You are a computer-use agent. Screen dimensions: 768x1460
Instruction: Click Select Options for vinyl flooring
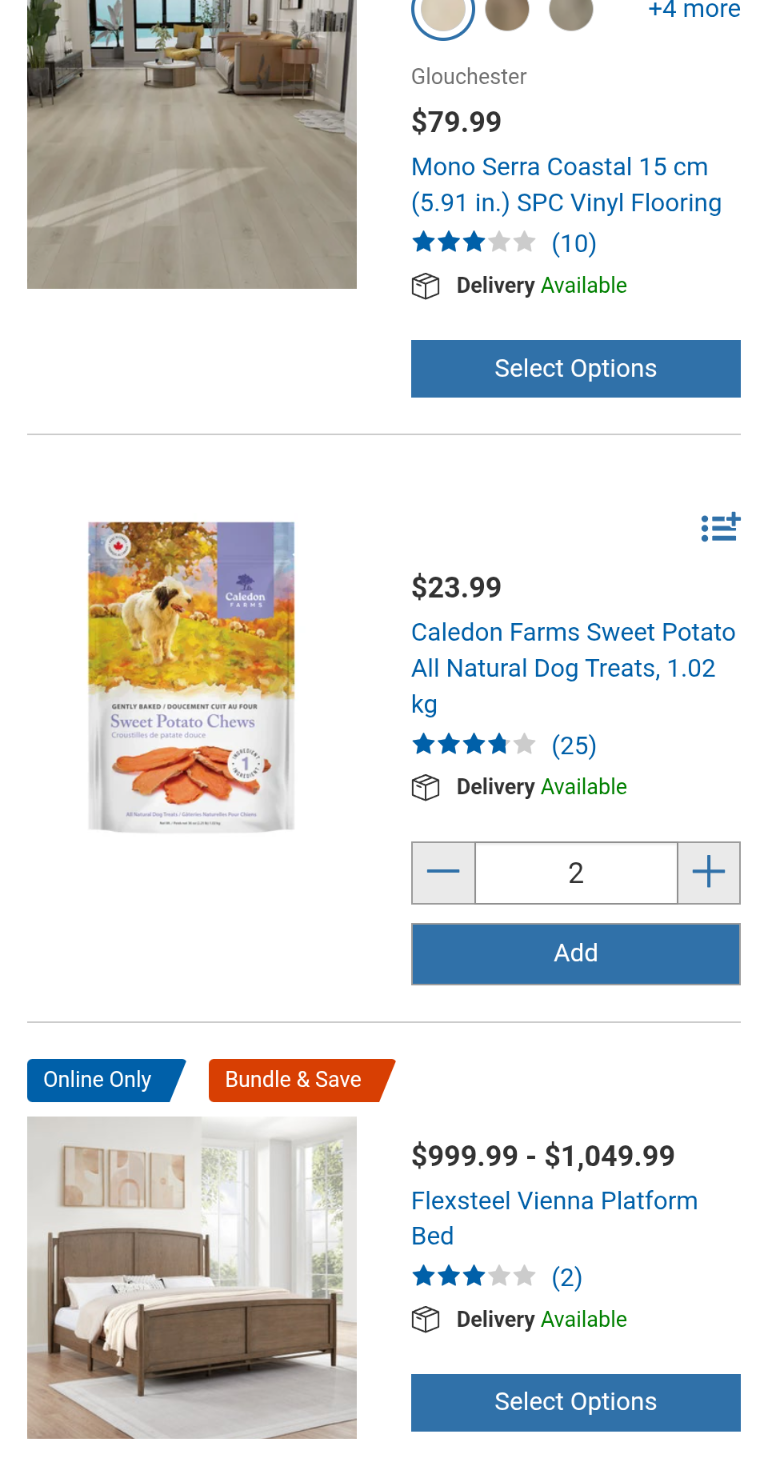[x=576, y=369]
